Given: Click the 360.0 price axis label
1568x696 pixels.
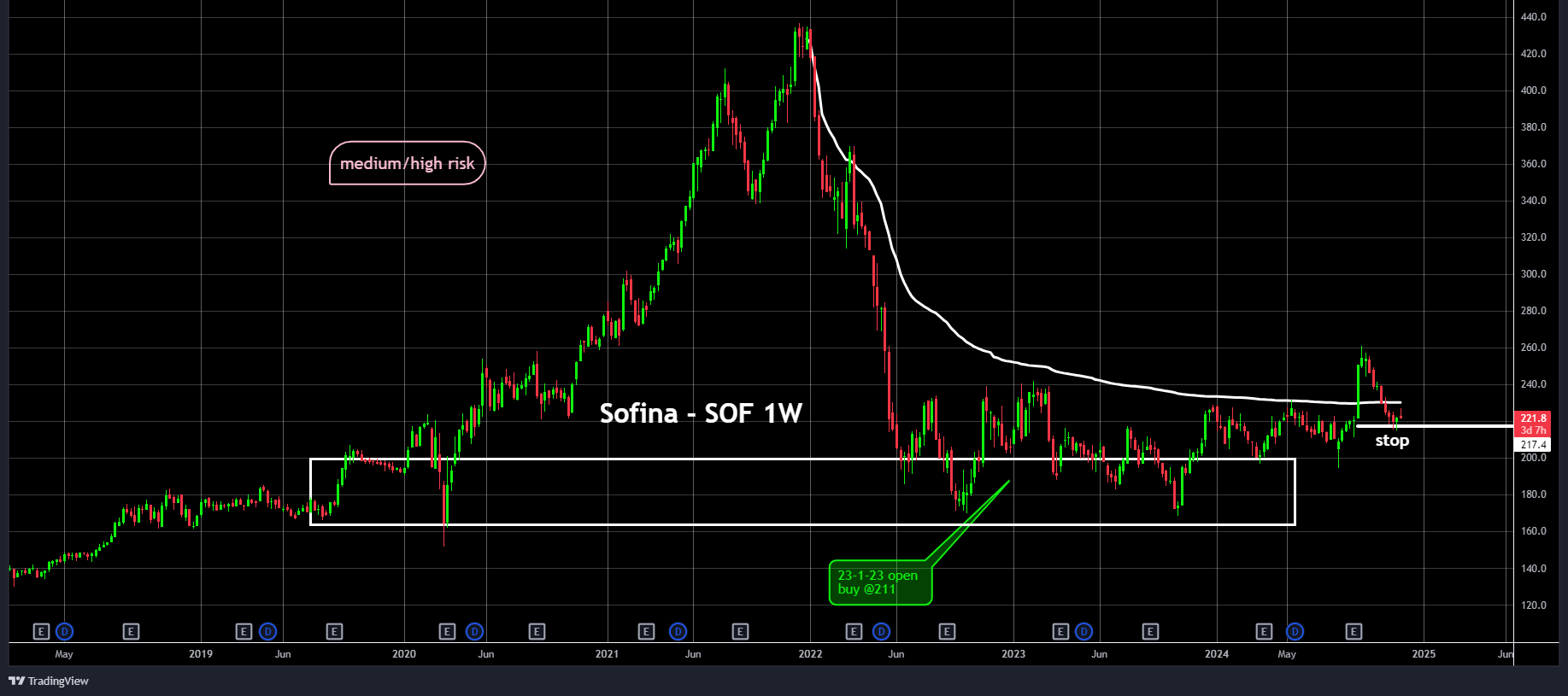Looking at the screenshot, I should coord(1534,164).
